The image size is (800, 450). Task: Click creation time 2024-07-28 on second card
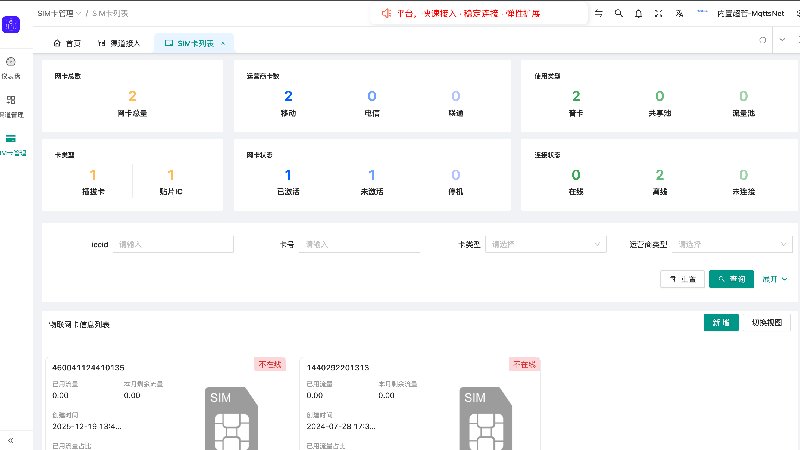click(x=341, y=427)
